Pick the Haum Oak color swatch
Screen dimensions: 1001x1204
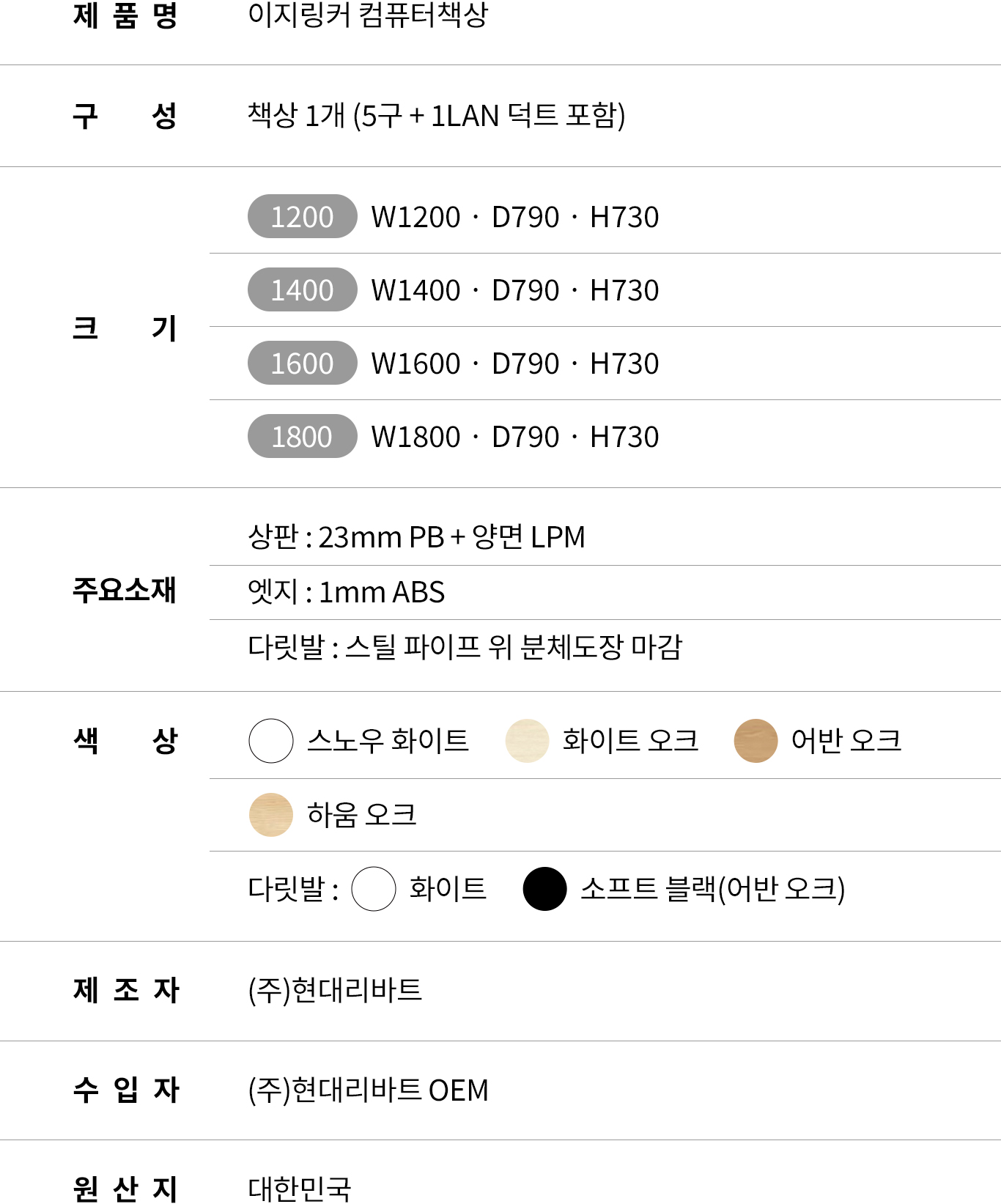coord(271,814)
